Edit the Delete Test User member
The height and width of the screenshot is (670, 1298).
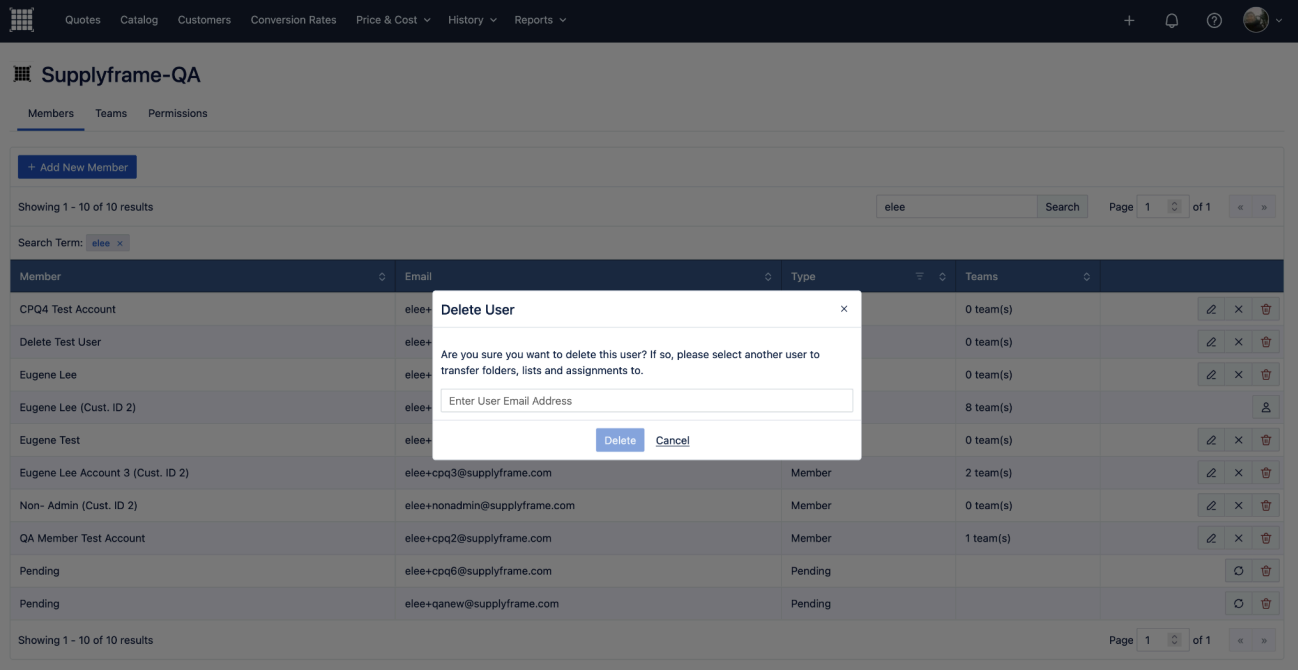1211,342
